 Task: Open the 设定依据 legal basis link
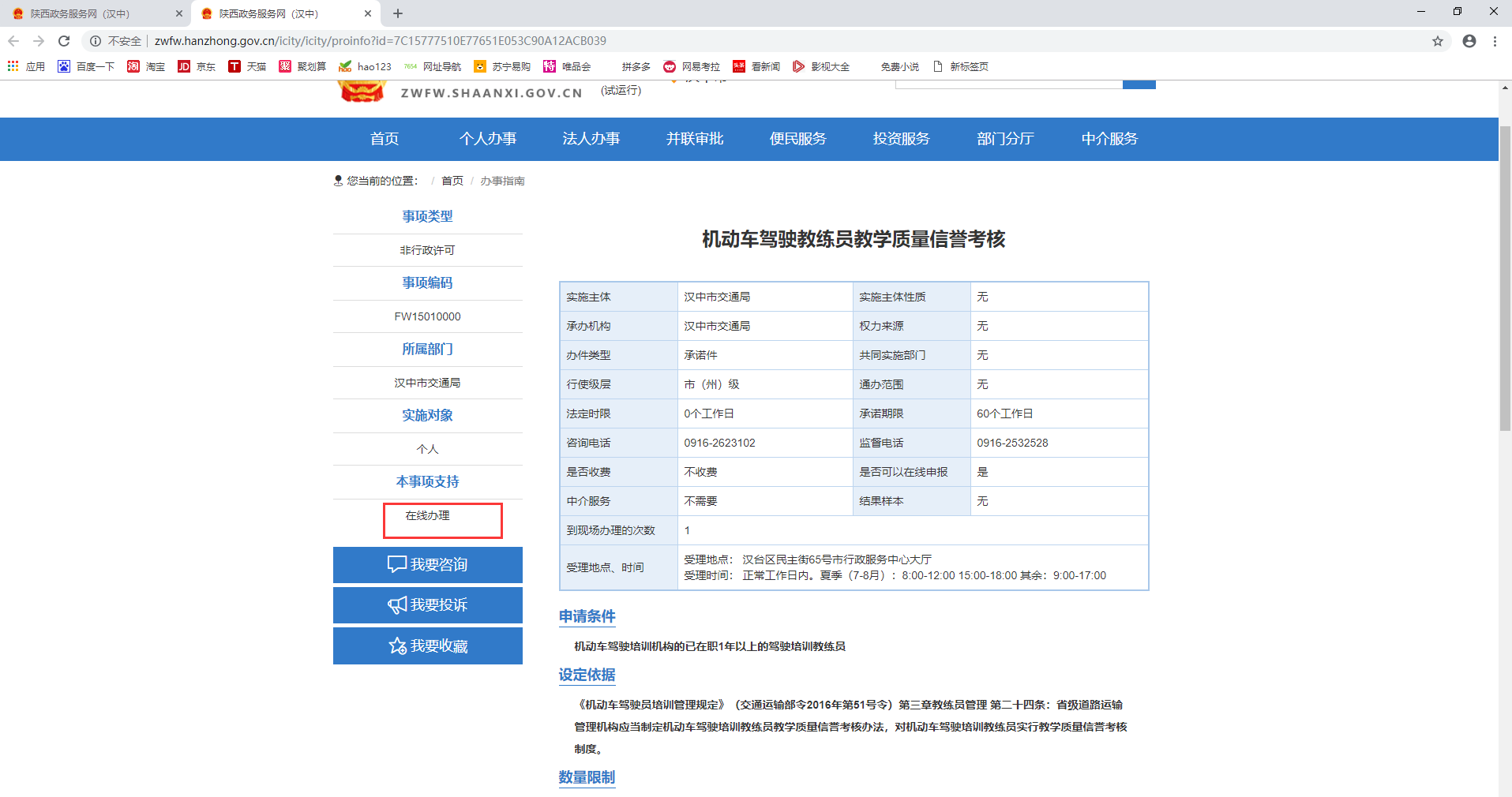pos(586,675)
